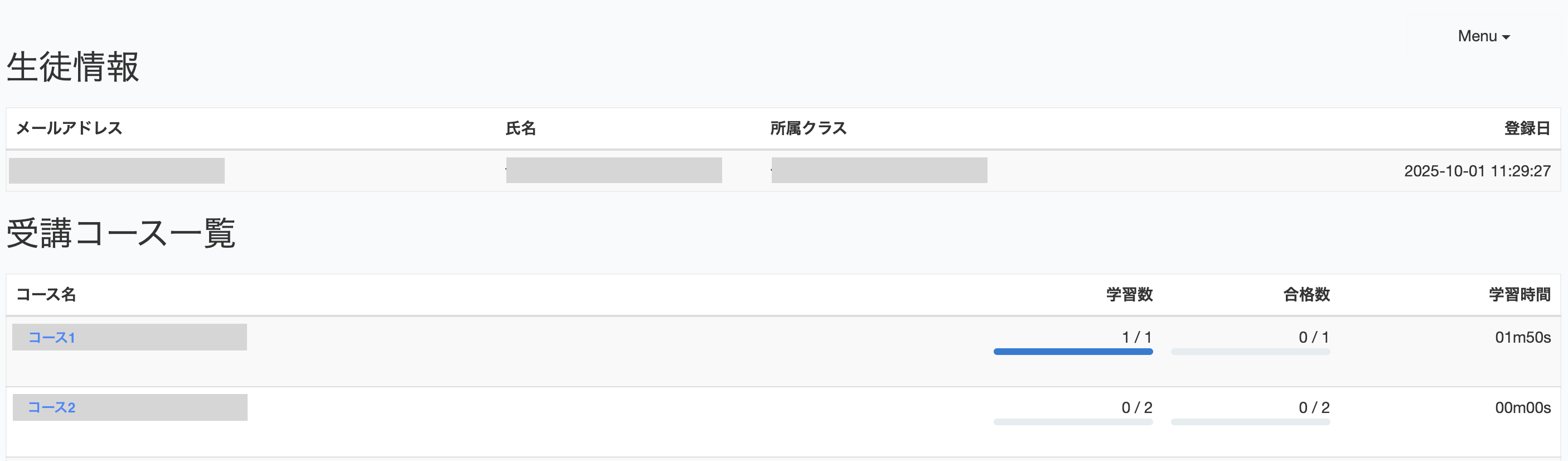Click the 合格数 column header
1568x461 pixels.
tap(1306, 295)
